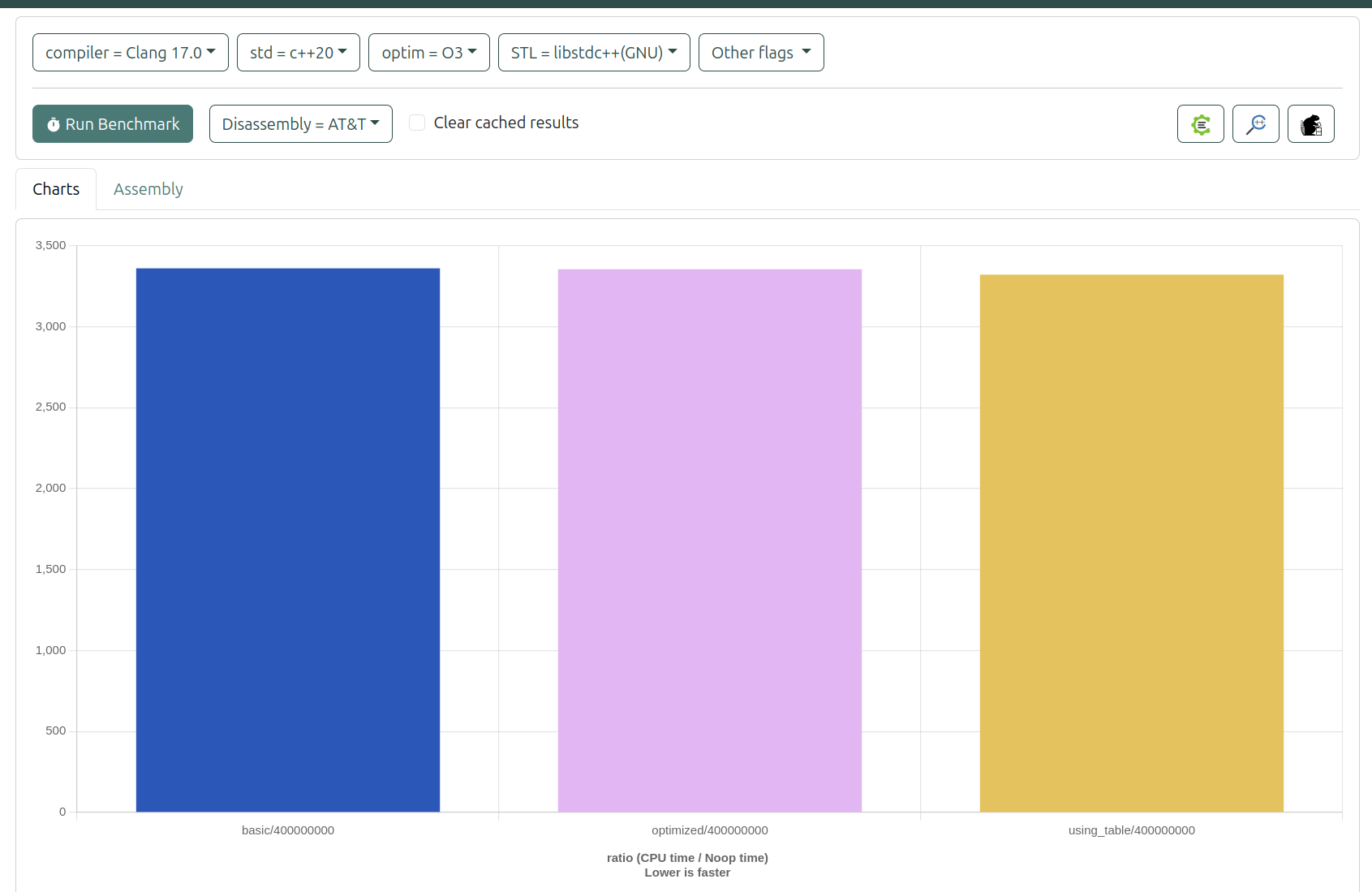
Task: Open Build Bench via beaver icon
Action: 1310,124
